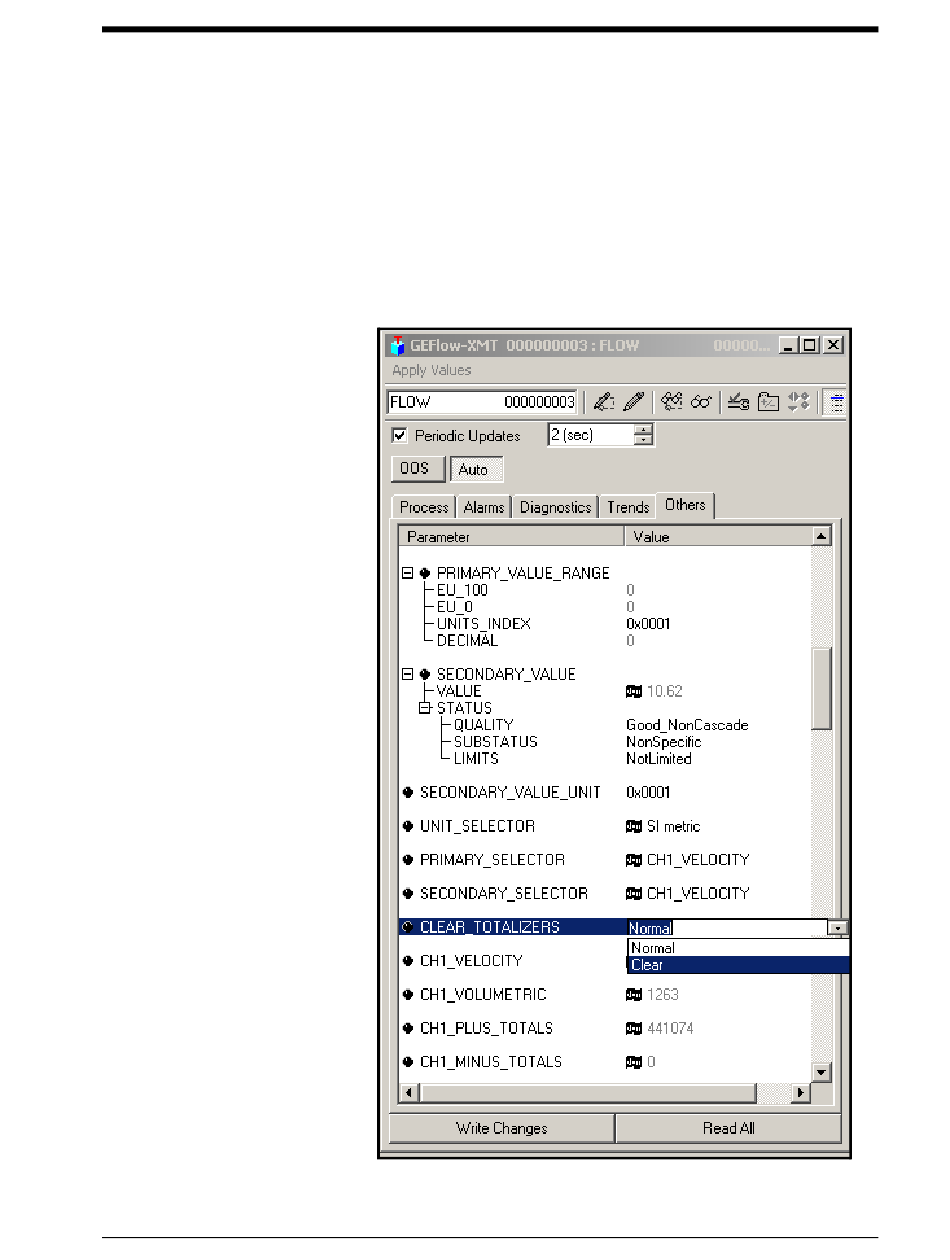Image resolution: width=950 pixels, height=1260 pixels.
Task: Click the pencil-with-dotted-box toolbar icon
Action: 604,402
